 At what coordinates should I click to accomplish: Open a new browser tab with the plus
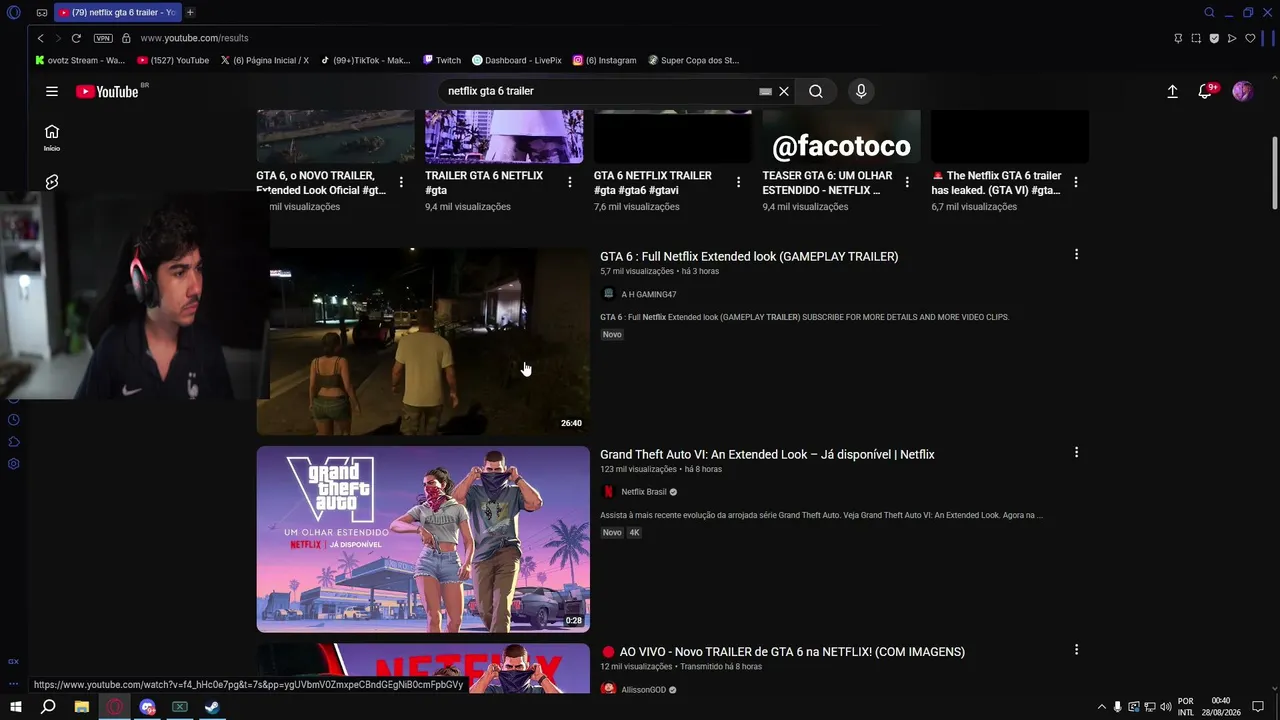(190, 13)
